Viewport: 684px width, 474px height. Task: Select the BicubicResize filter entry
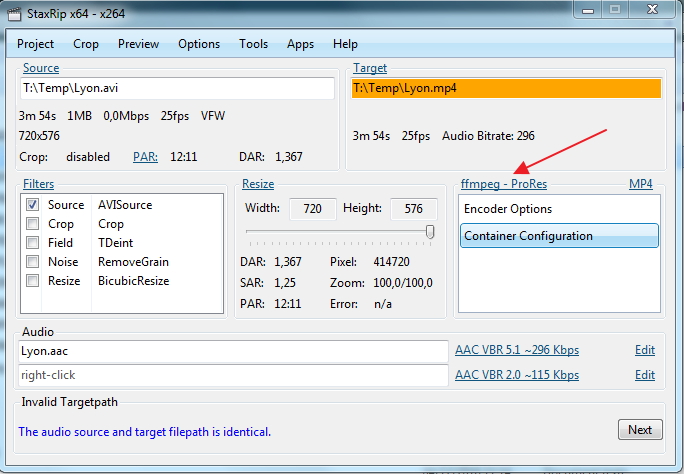133,281
